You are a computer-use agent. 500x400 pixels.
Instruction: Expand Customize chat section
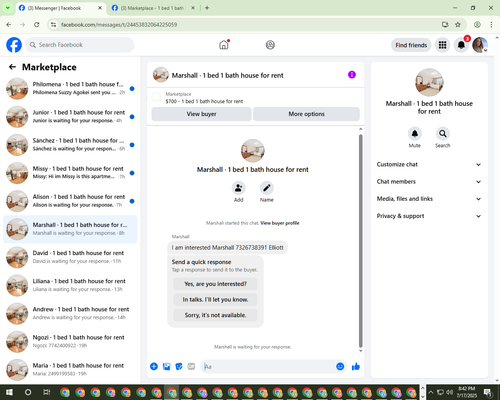(429, 164)
